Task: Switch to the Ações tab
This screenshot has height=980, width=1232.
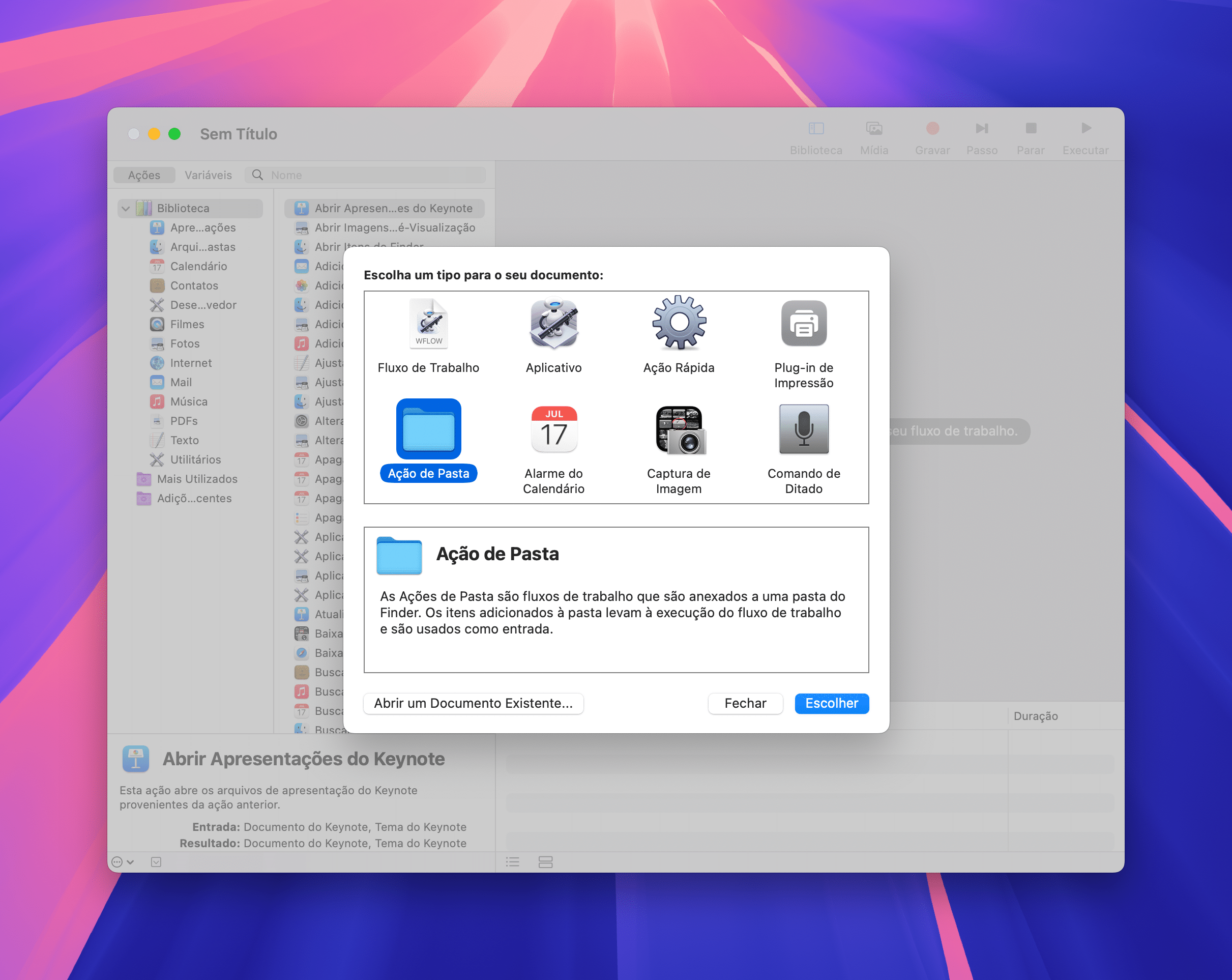Action: click(x=144, y=175)
